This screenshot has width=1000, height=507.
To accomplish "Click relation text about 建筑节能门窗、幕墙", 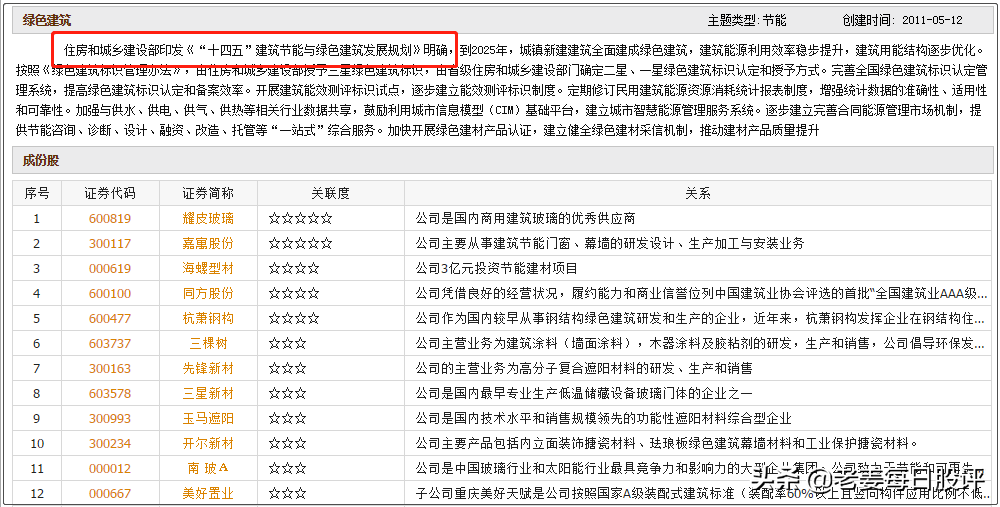I will [610, 244].
